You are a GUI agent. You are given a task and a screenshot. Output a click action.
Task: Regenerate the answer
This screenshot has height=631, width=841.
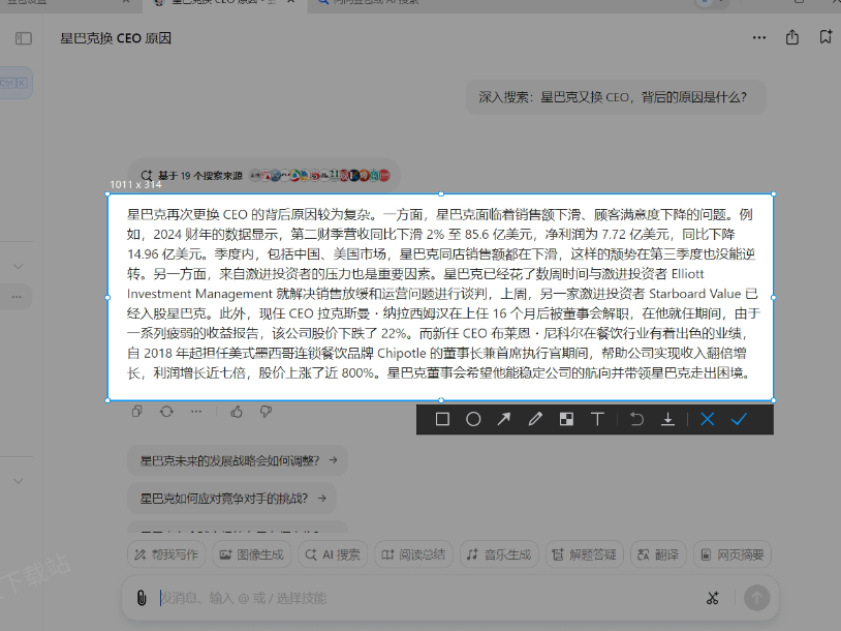pos(166,412)
